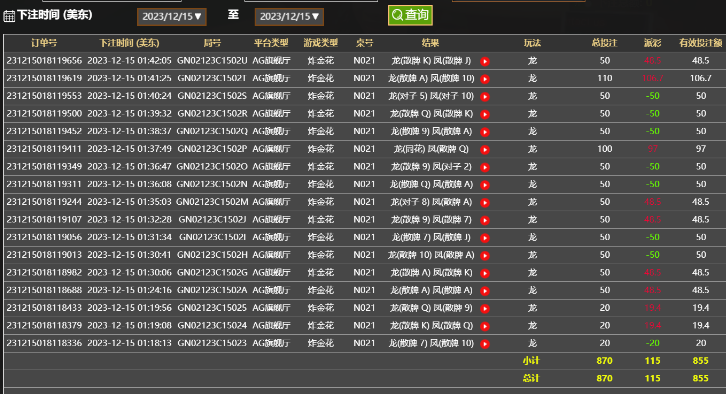Click round number GN02123C1502H
Viewport: 726px width, 394px height.
coord(212,255)
